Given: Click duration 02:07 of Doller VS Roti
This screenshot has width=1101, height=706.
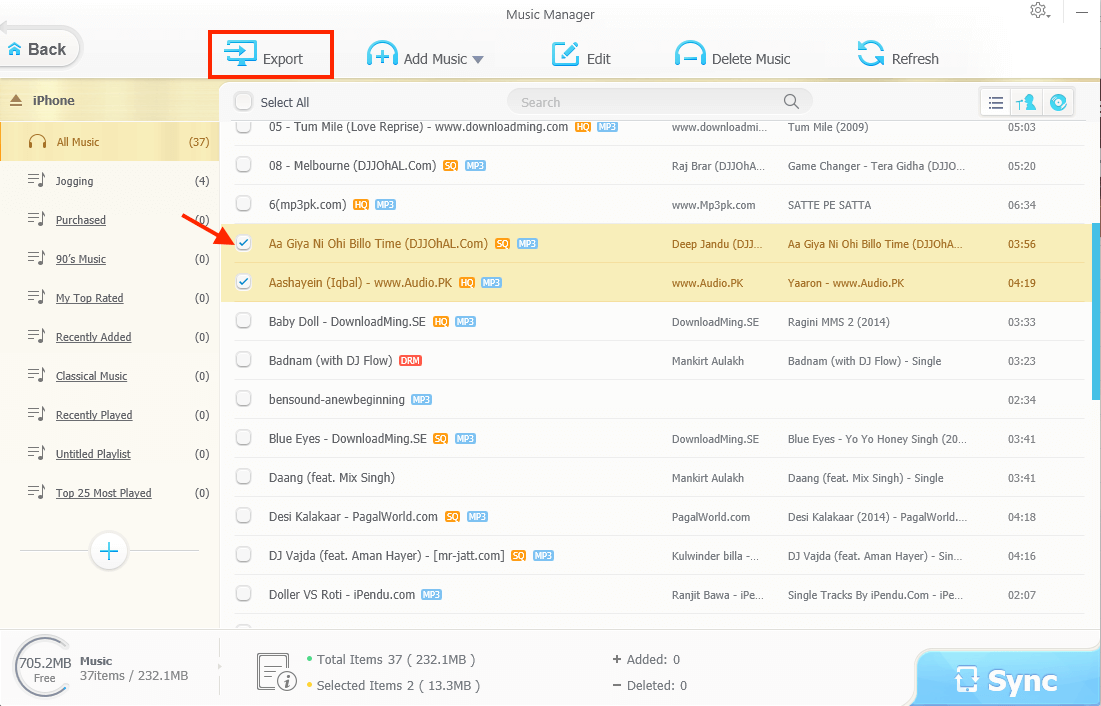Looking at the screenshot, I should (1022, 595).
